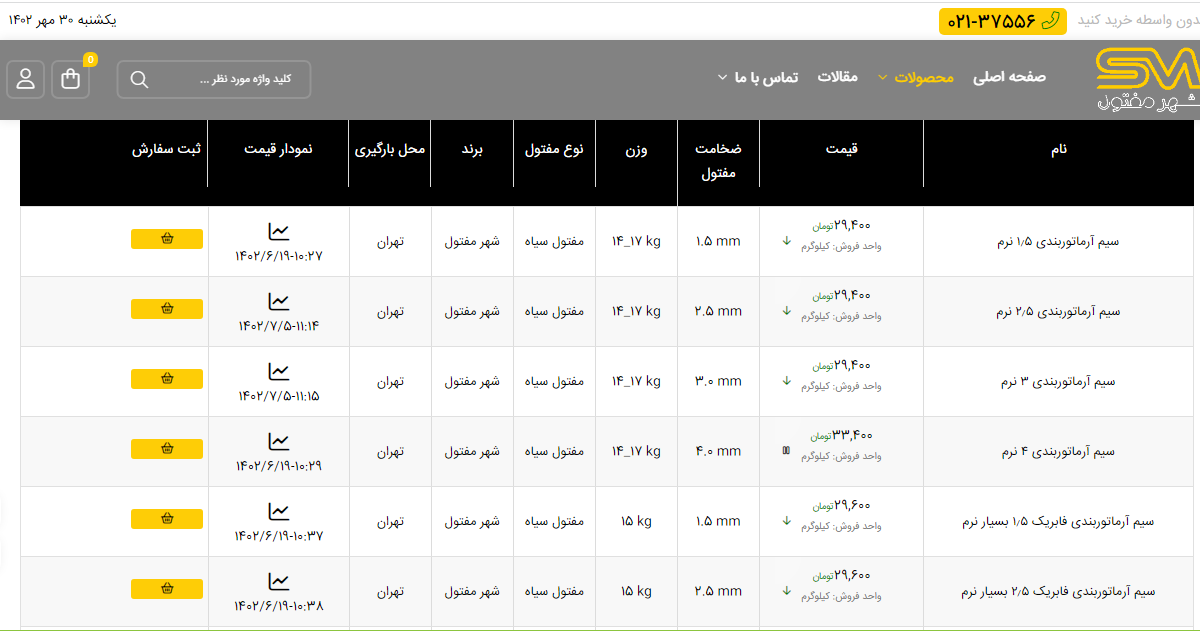Add سیم آرماتوربندی ۳ نرم to cart
This screenshot has width=1200, height=631.
coord(167,379)
